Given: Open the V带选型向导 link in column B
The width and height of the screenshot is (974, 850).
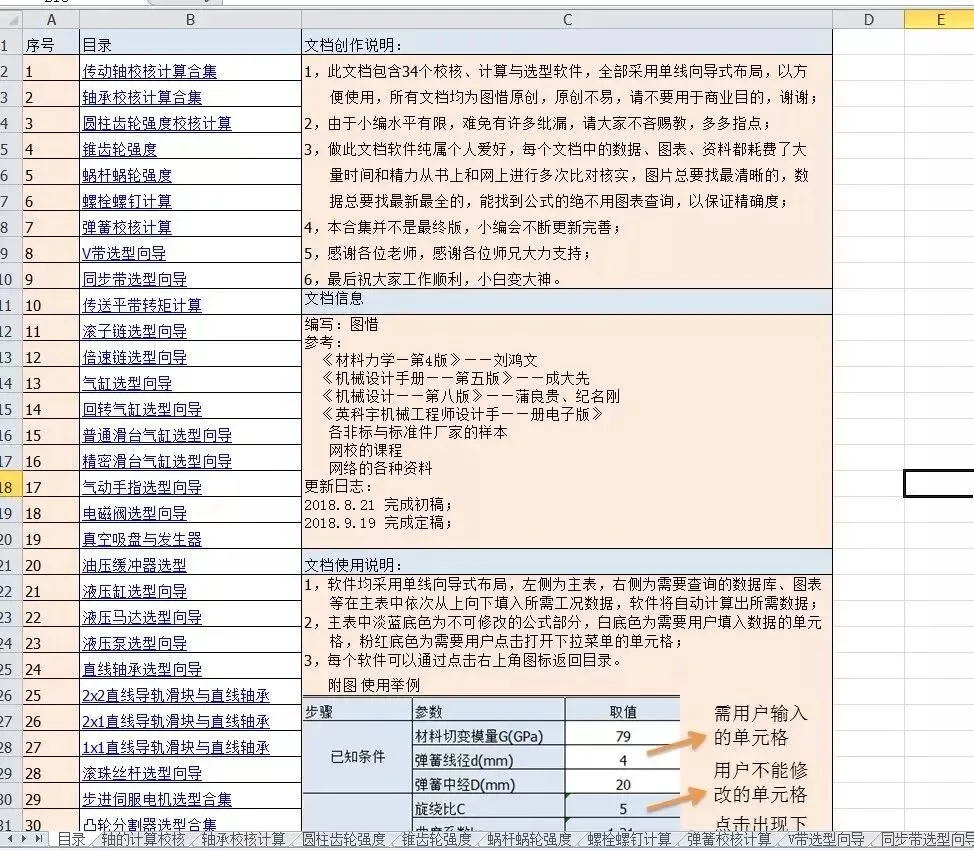Looking at the screenshot, I should tap(124, 254).
